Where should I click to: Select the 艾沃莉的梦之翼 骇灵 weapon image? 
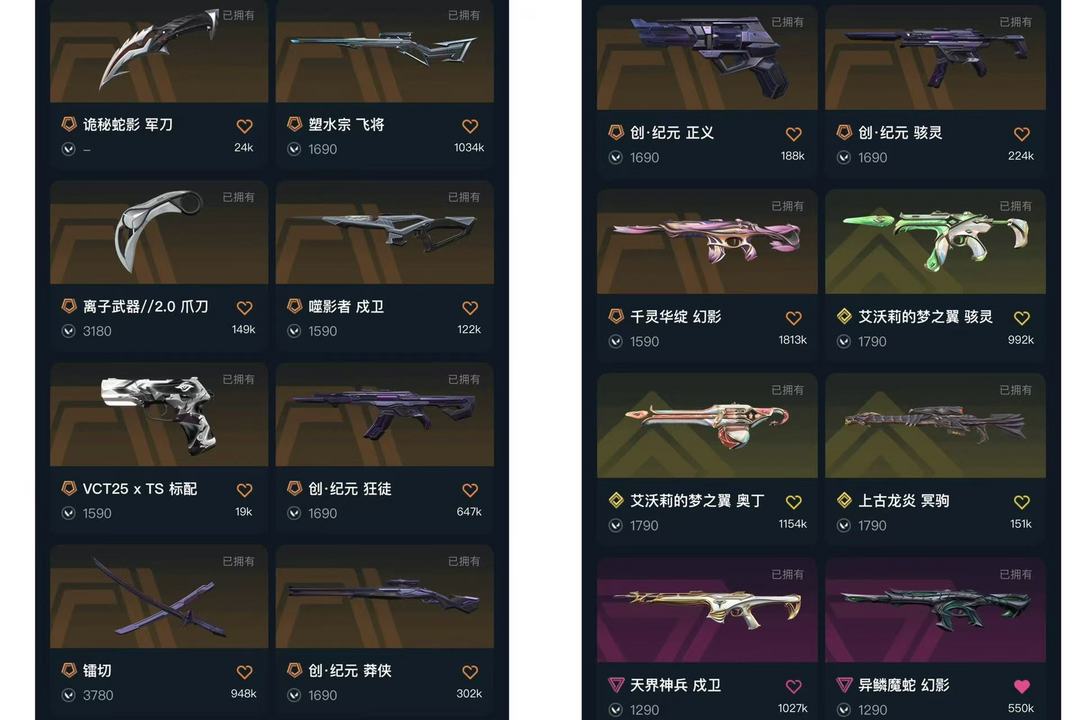coord(935,242)
